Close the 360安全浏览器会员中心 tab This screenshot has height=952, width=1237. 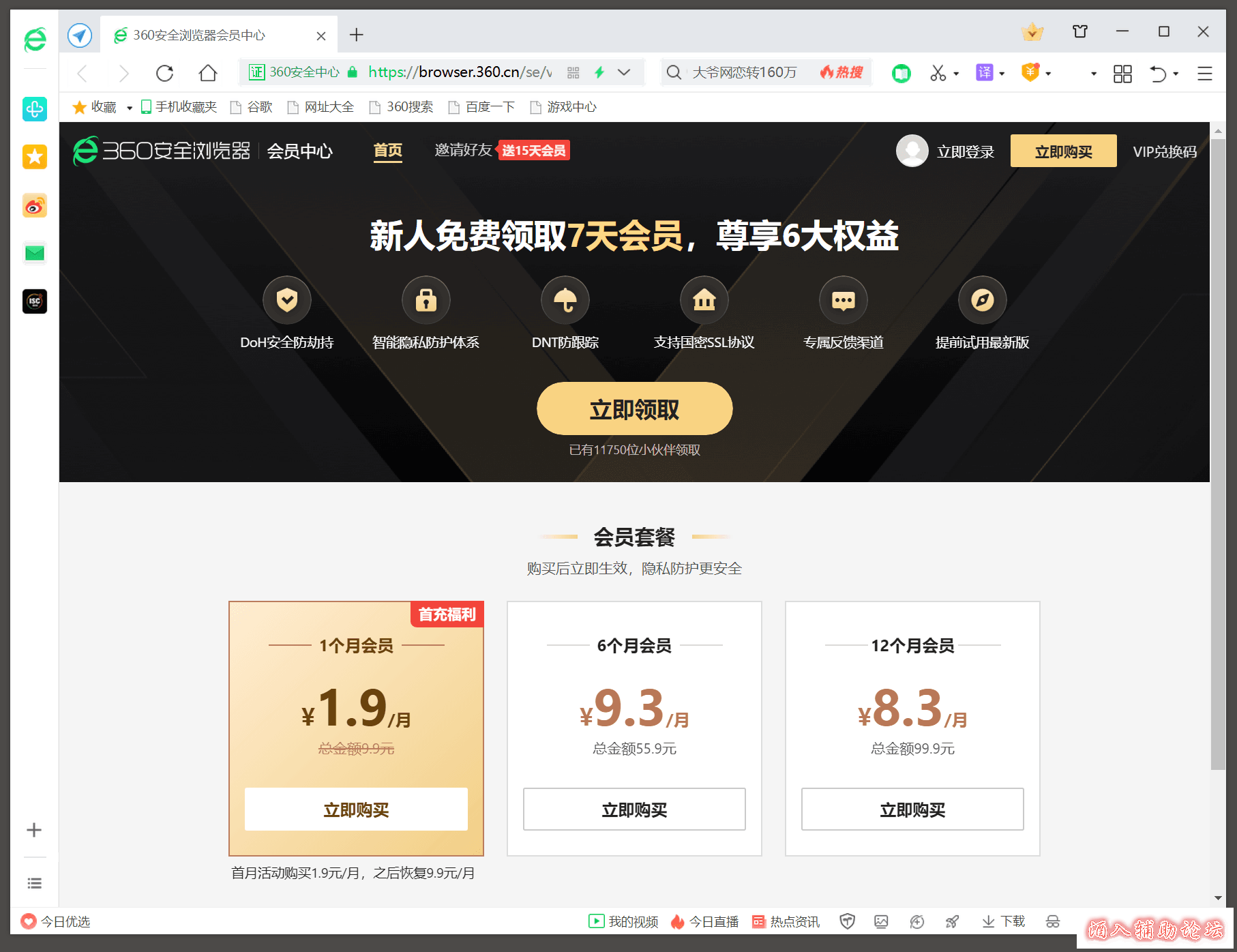tap(321, 36)
